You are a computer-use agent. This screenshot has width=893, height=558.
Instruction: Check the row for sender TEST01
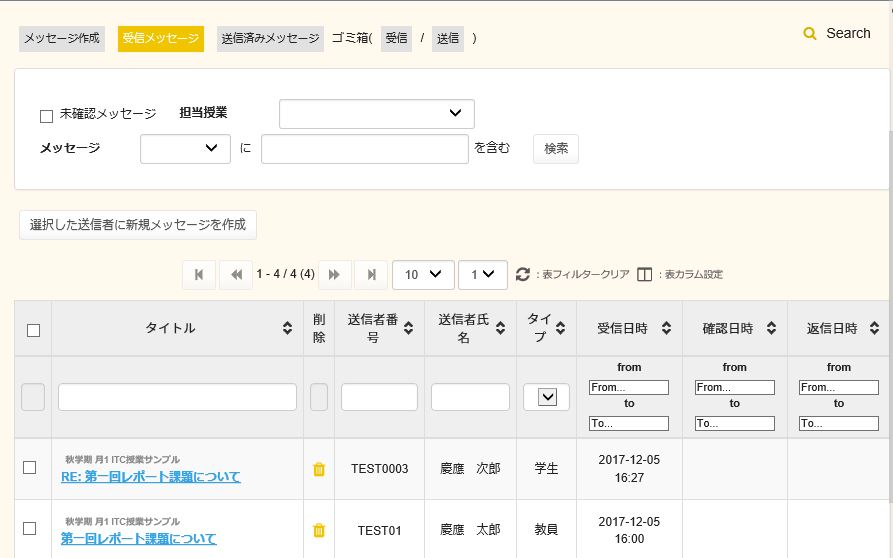pyautogui.click(x=29, y=528)
